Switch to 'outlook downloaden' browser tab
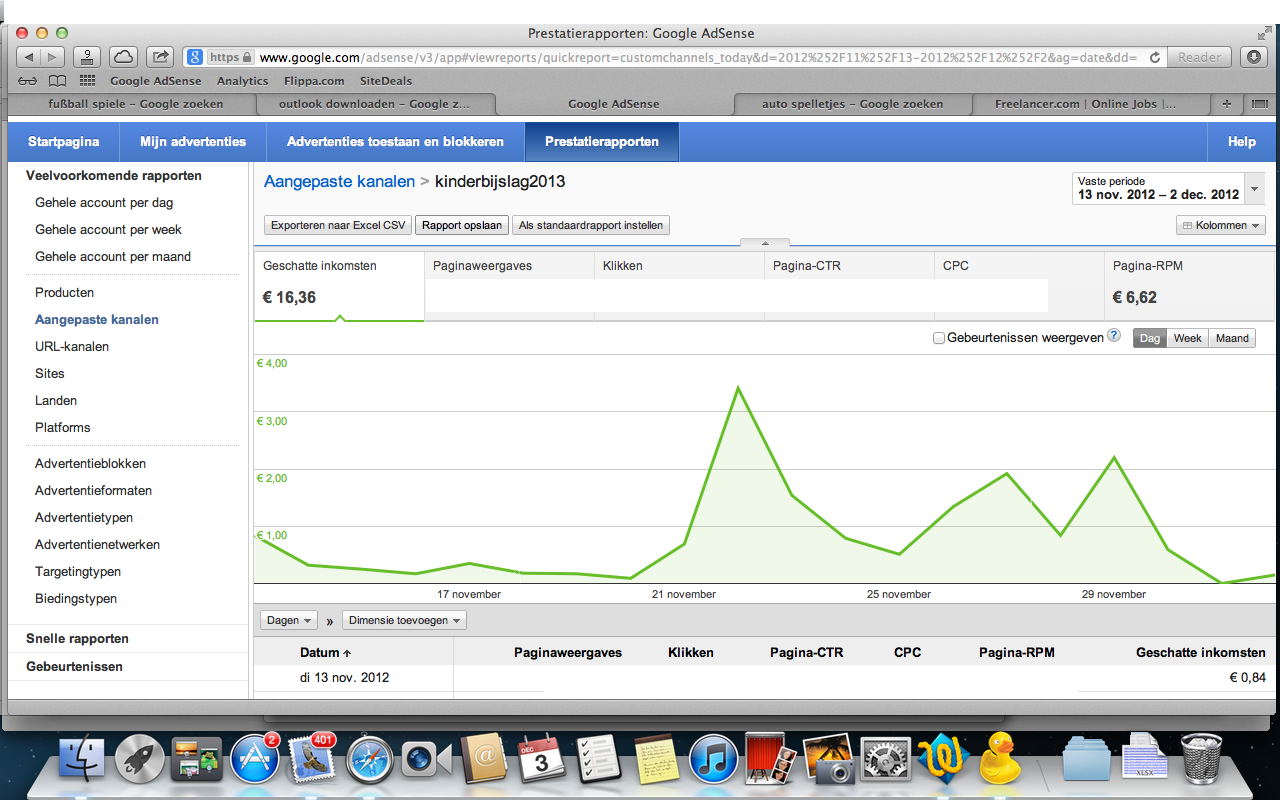This screenshot has height=800, width=1280. (x=375, y=103)
